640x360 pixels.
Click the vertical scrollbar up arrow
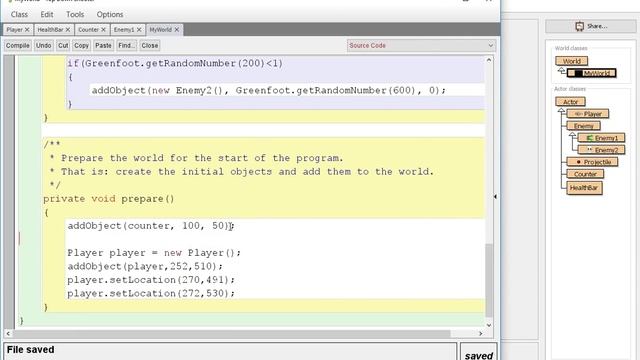pos(489,60)
